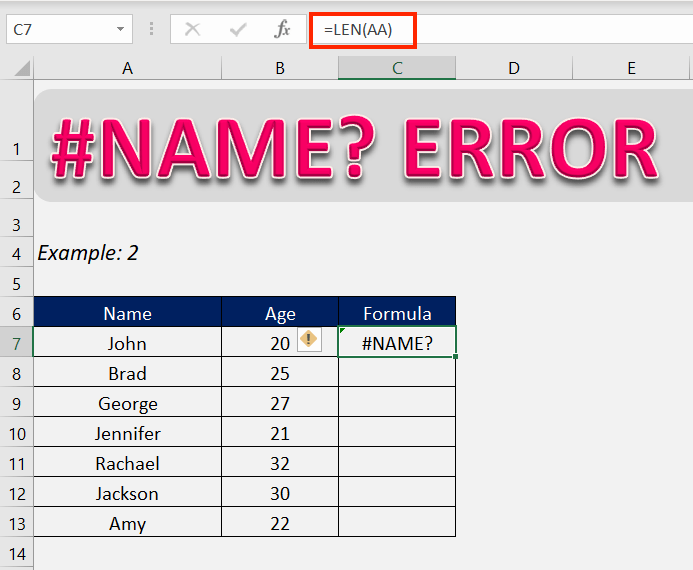This screenshot has width=693, height=570.
Task: Select the cell containing "Rachael"
Action: tap(127, 462)
